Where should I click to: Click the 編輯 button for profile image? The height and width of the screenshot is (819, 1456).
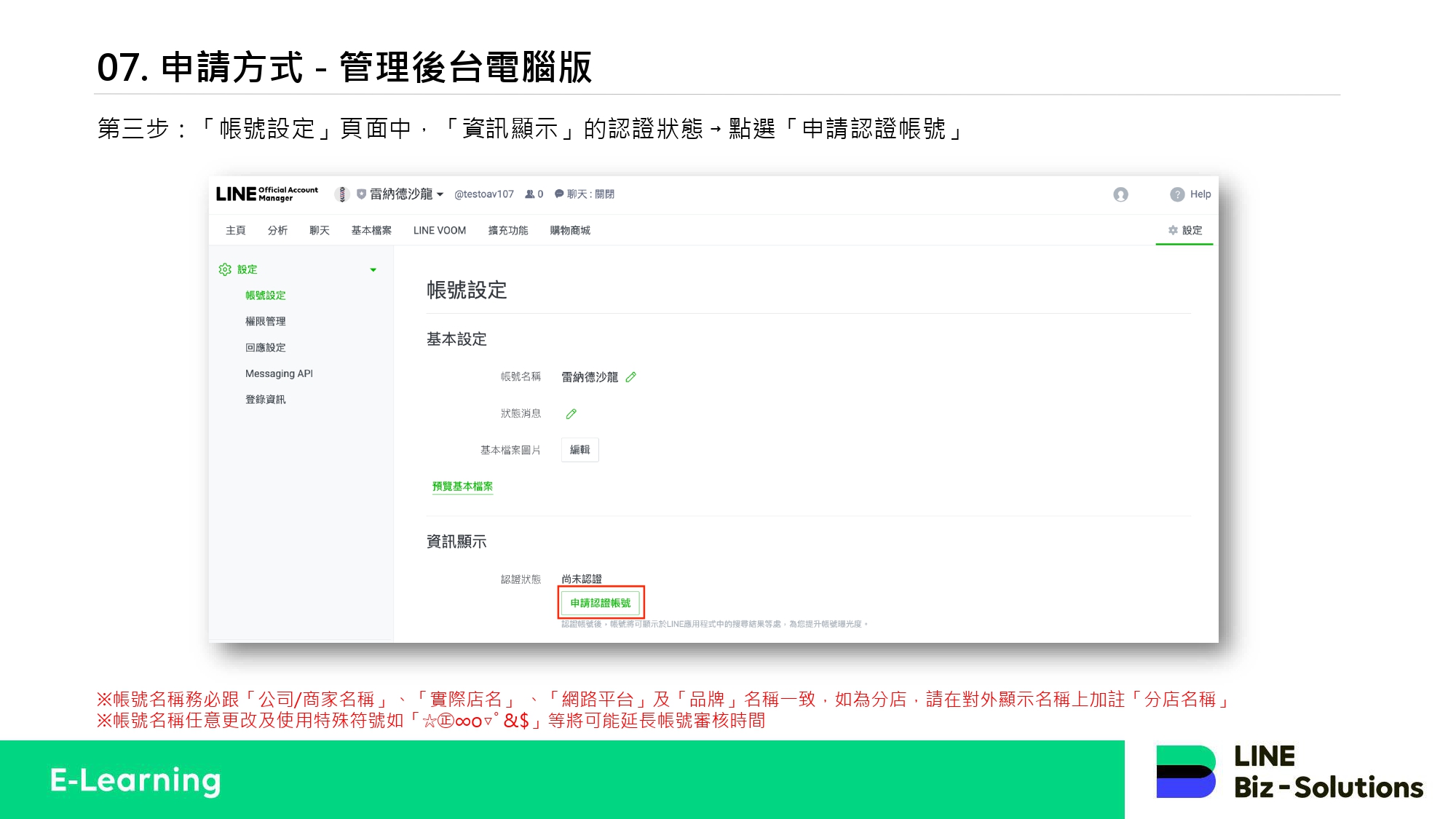pyautogui.click(x=579, y=450)
